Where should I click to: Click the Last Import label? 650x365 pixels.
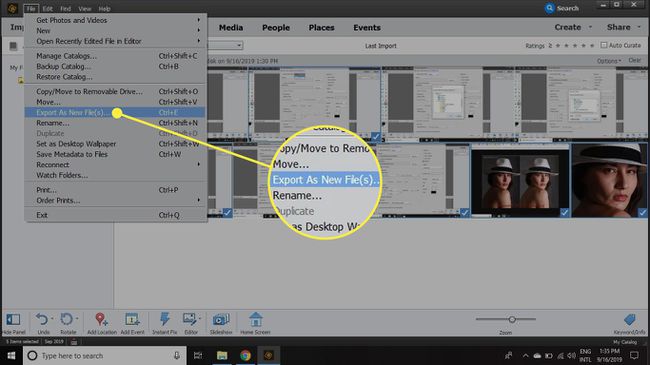381,46
